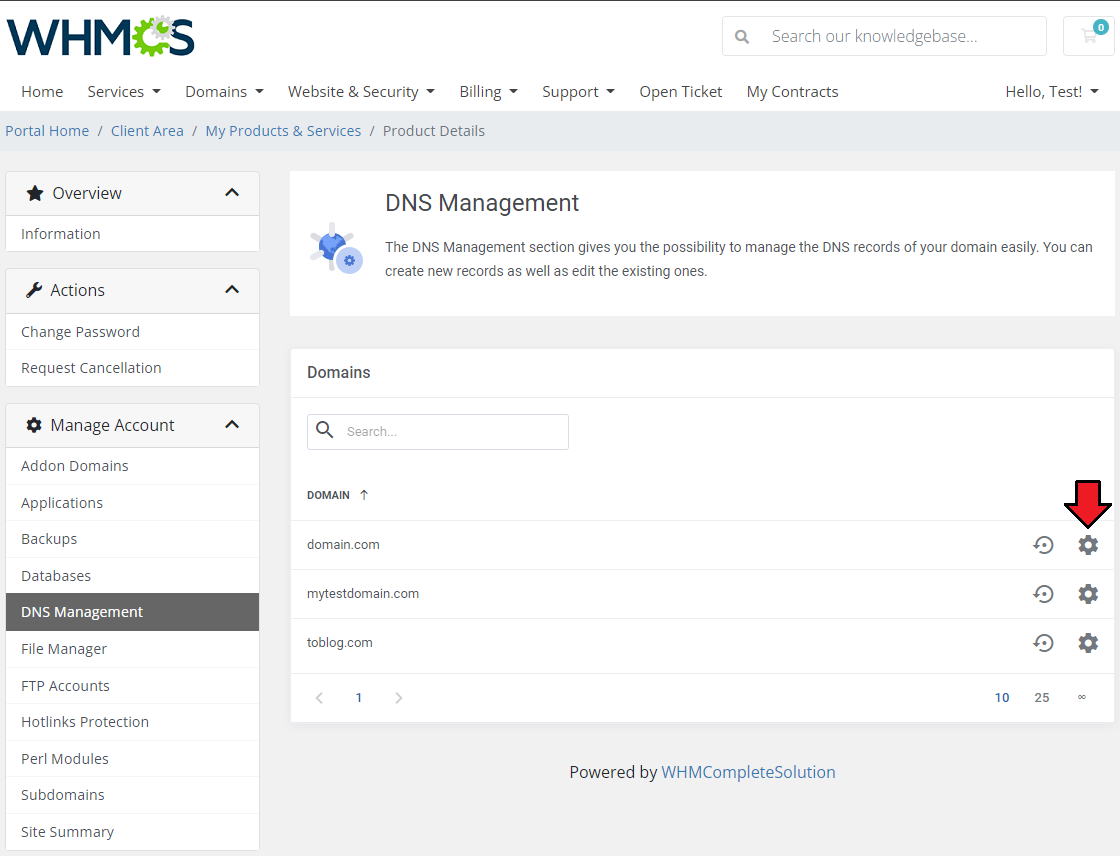Open FTP Accounts in sidebar
This screenshot has height=856, width=1120.
(x=132, y=686)
